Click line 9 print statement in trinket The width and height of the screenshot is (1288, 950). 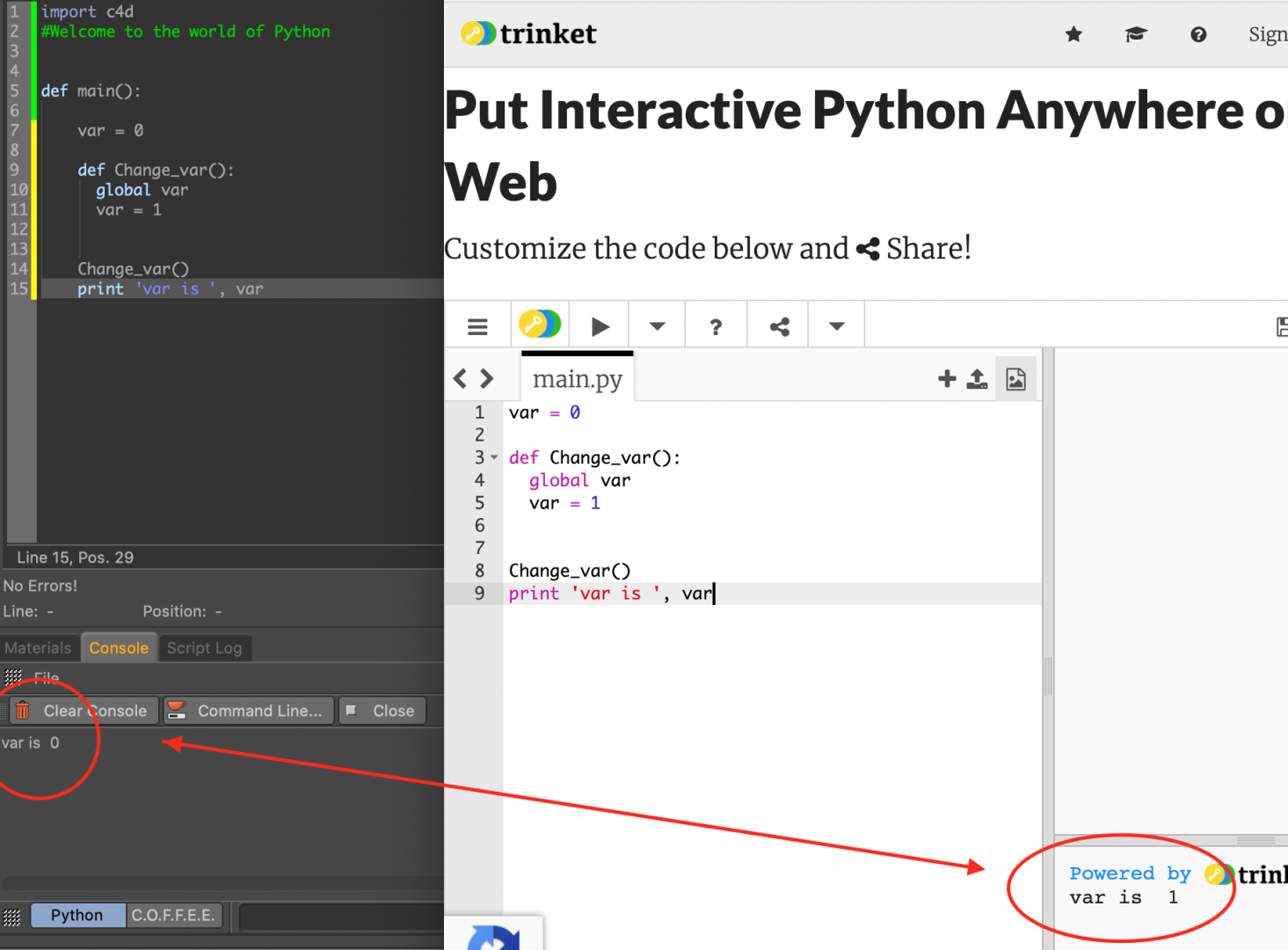coord(610,594)
